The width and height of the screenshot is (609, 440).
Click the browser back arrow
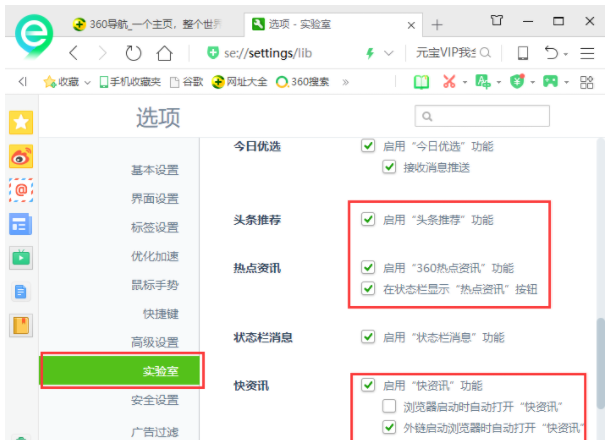point(74,53)
